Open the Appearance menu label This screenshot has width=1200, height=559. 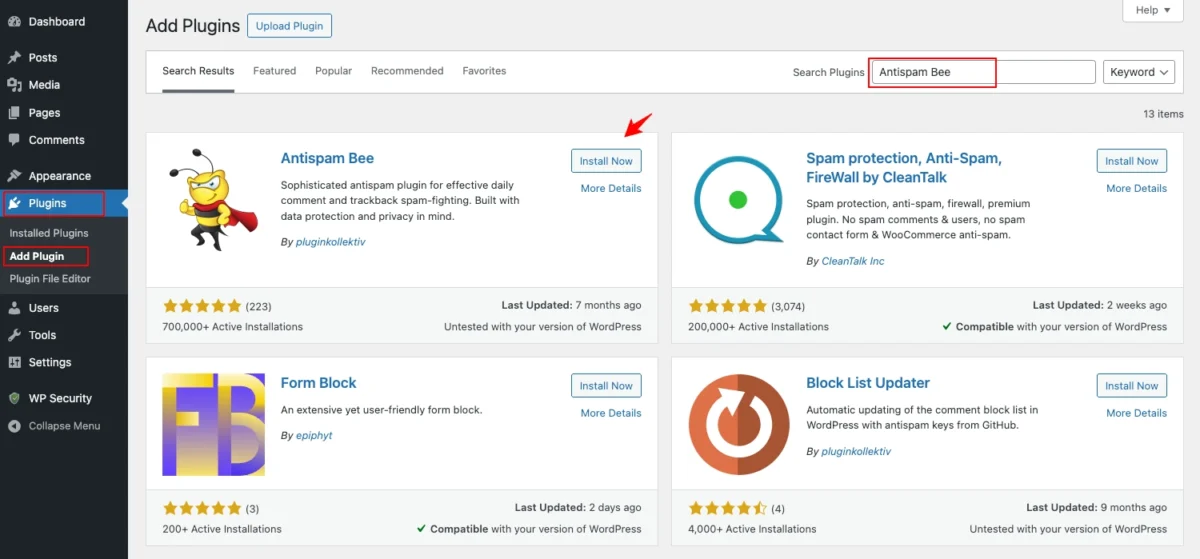pos(60,176)
